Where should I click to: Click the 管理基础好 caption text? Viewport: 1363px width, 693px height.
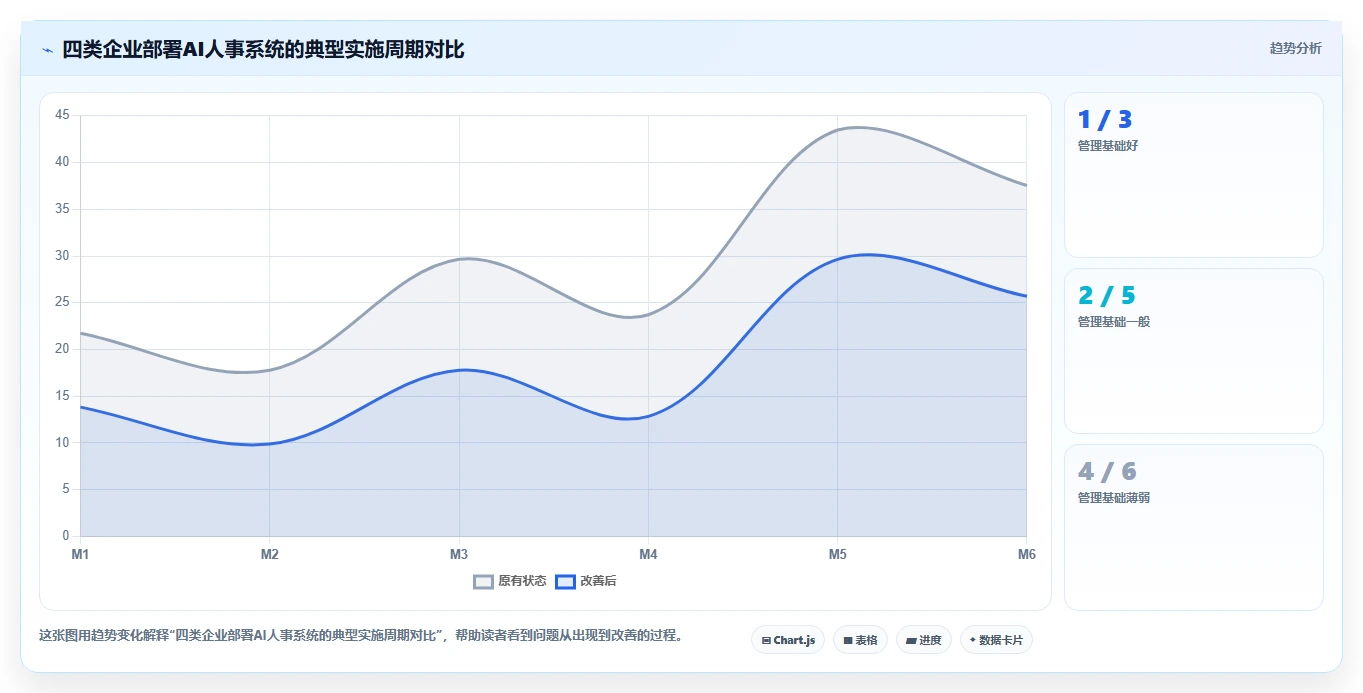(1108, 146)
